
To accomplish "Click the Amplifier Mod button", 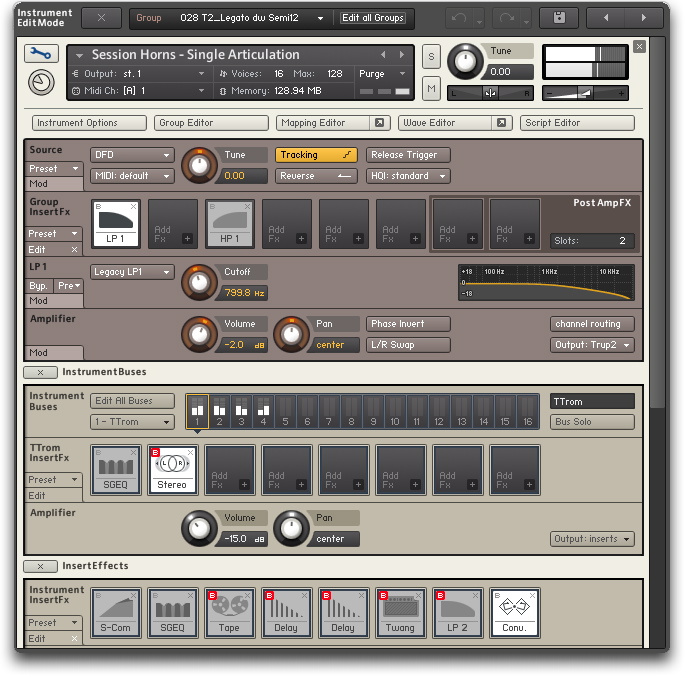I will [54, 353].
